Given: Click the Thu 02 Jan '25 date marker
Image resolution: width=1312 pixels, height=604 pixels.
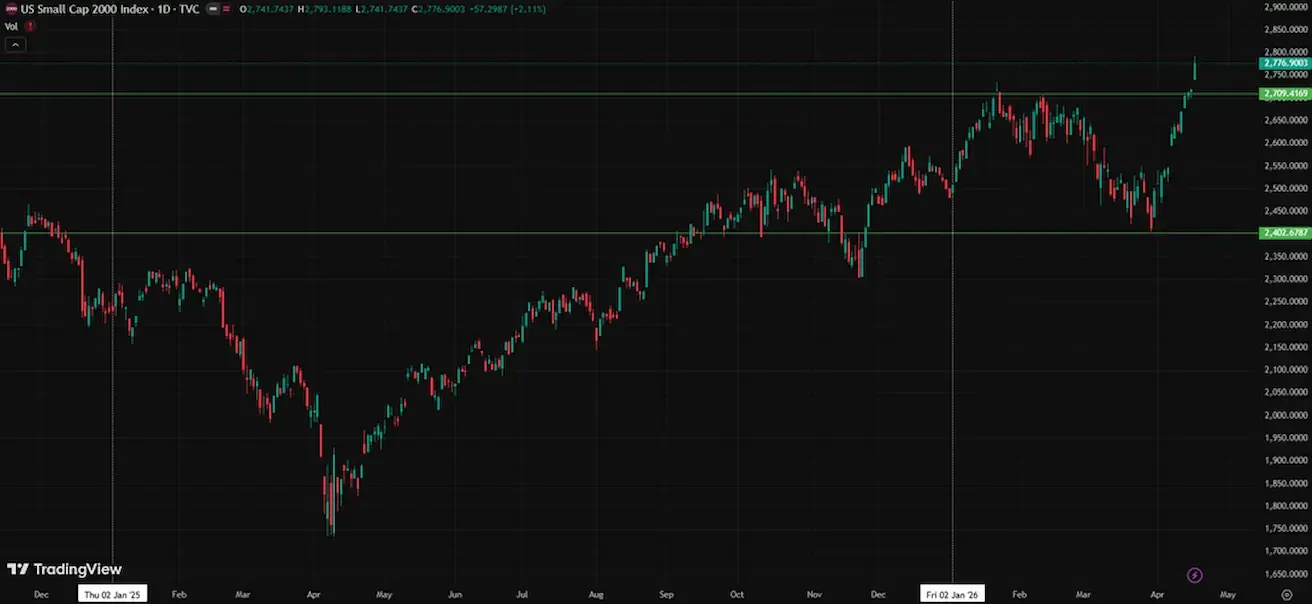Looking at the screenshot, I should pyautogui.click(x=112, y=594).
